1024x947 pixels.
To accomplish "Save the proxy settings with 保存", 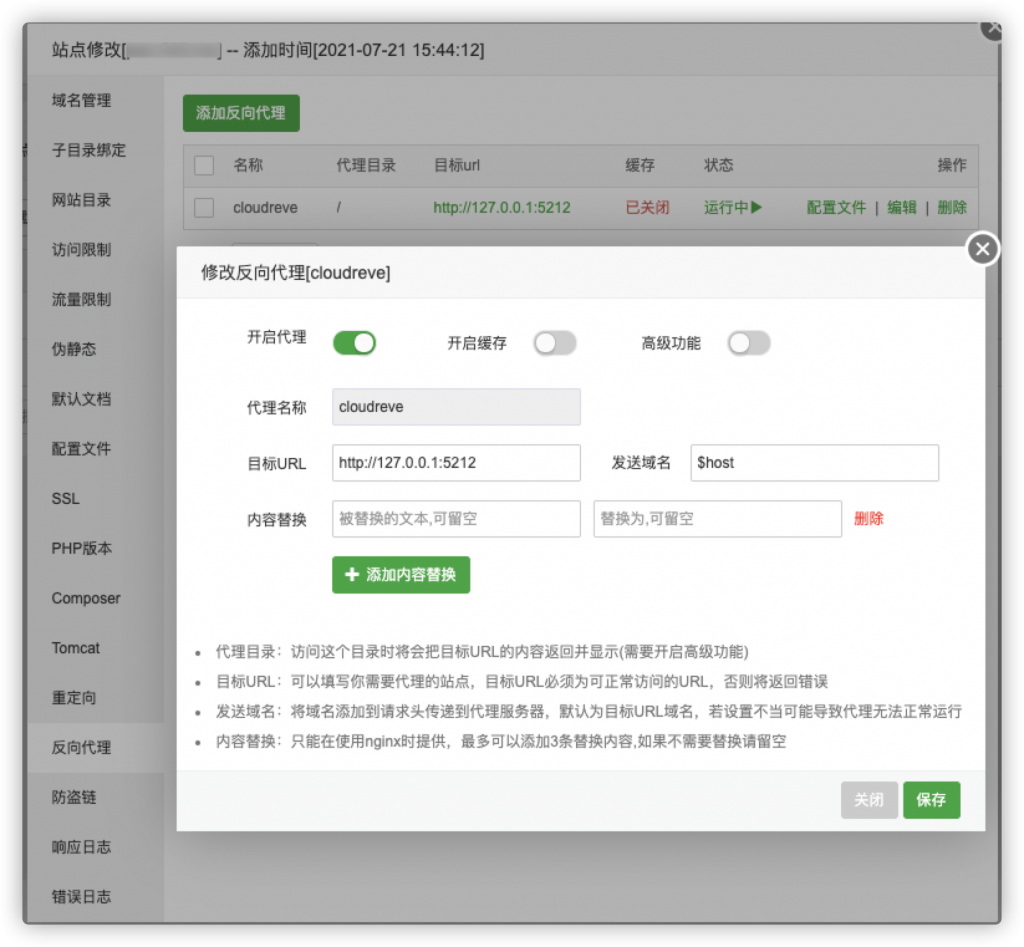I will pyautogui.click(x=931, y=800).
